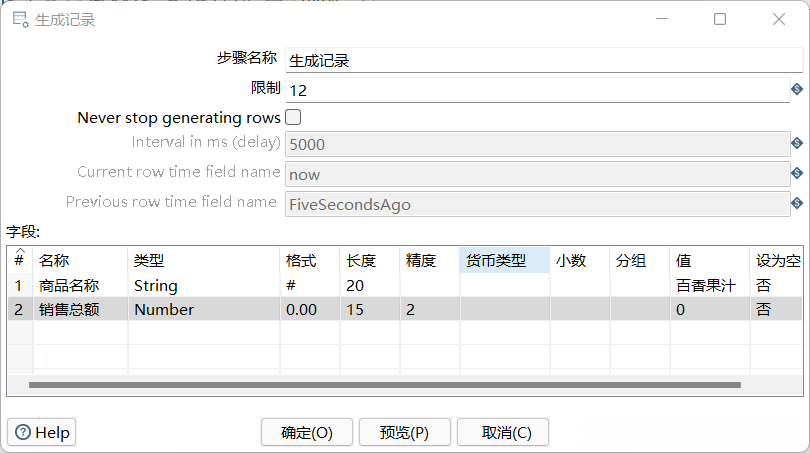
Task: Maximize the 生成记录 dialog window
Action: (720, 19)
